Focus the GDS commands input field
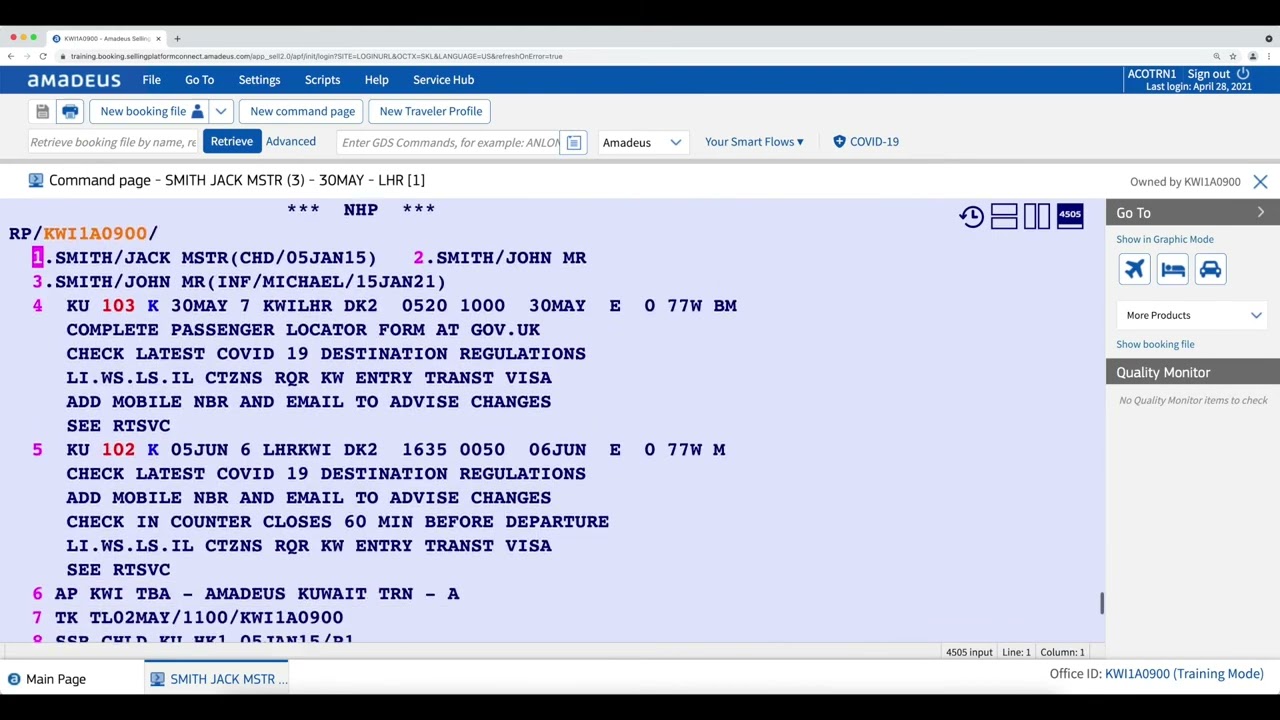 coord(450,142)
